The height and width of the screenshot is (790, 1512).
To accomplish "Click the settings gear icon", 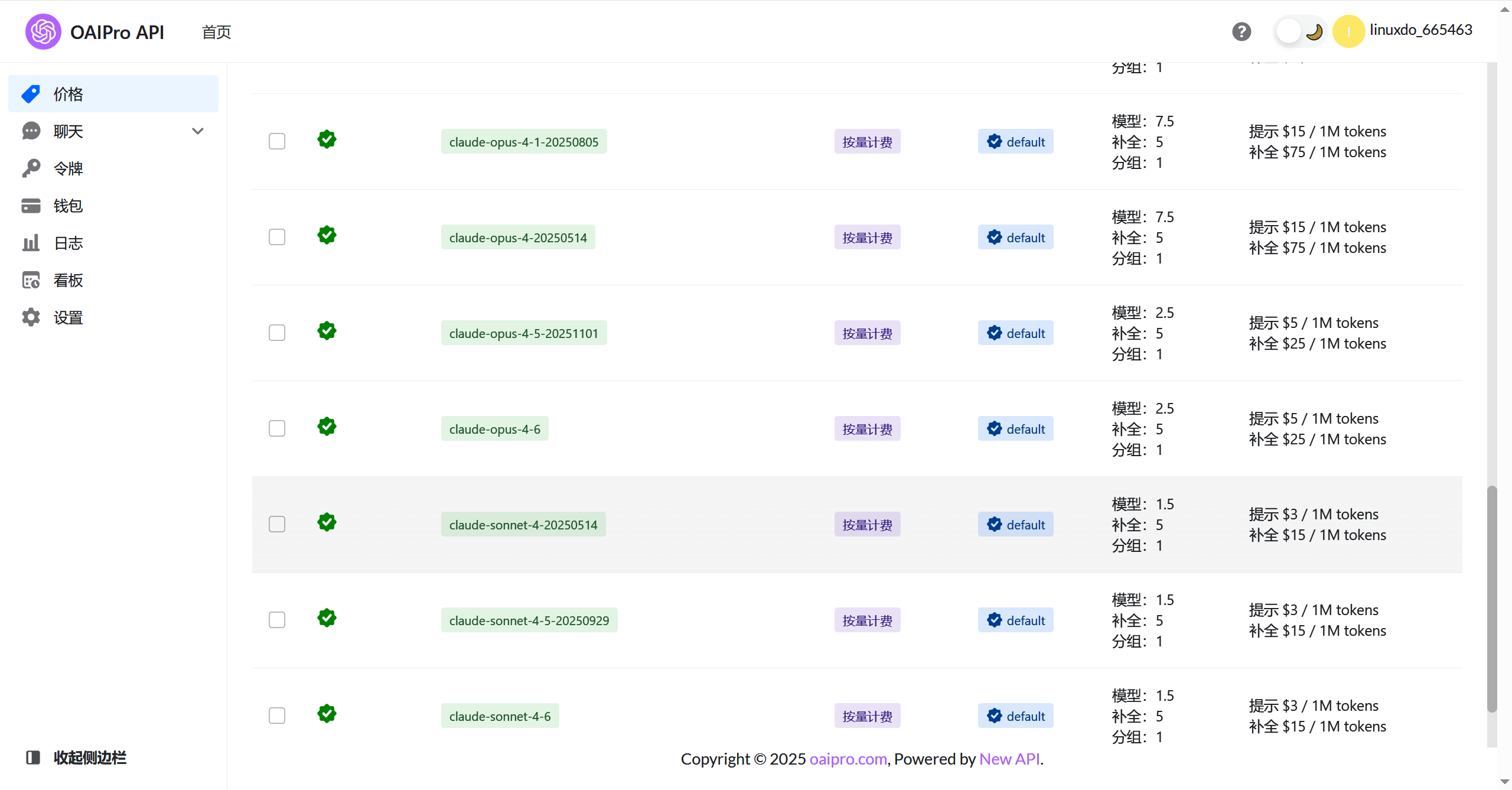I will click(x=31, y=317).
